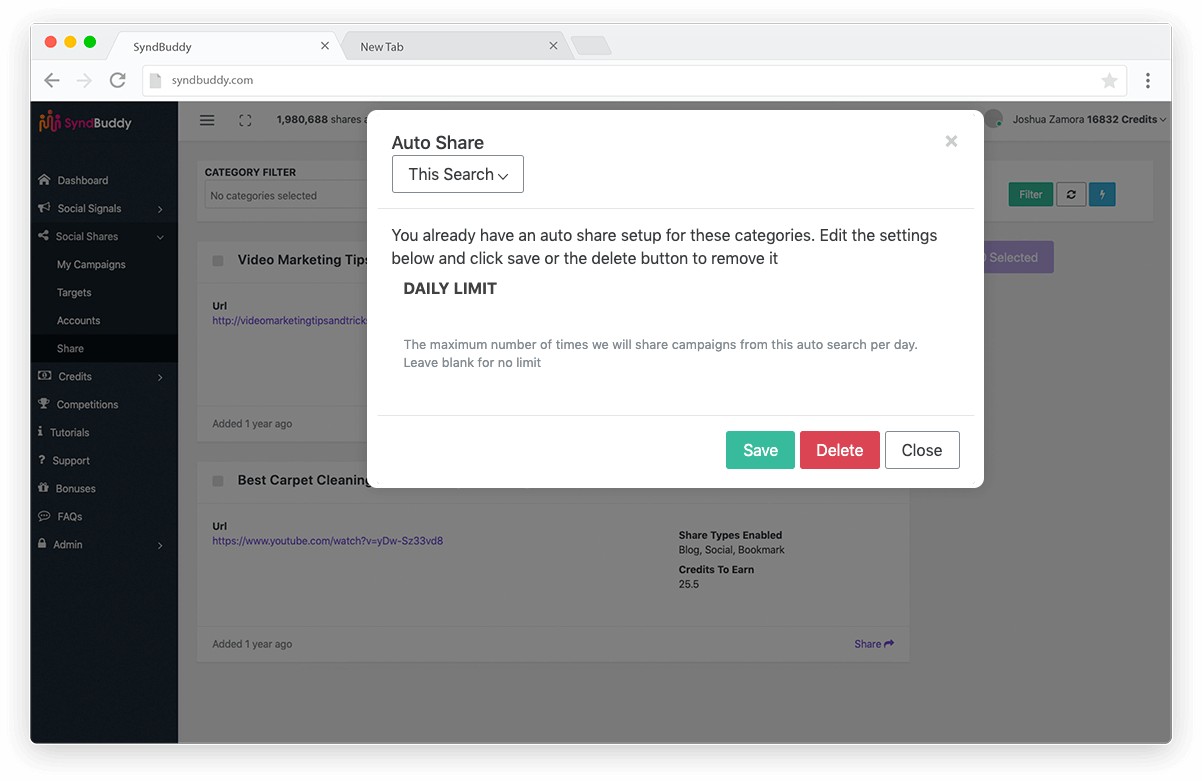Click the Share arrow link on Carpet campaign
Image resolution: width=1202 pixels, height=781 pixels.
[874, 644]
